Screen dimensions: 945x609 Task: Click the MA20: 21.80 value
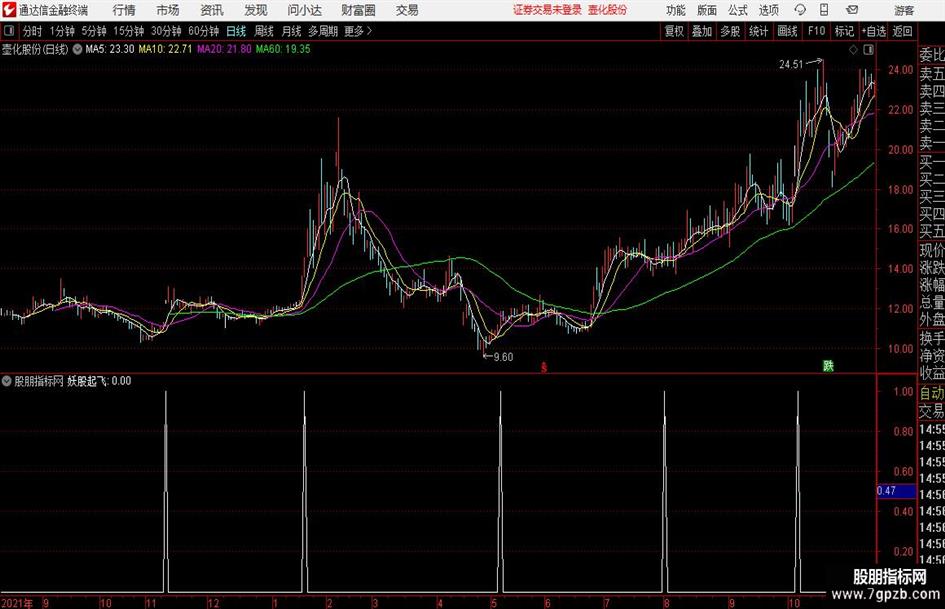click(224, 49)
